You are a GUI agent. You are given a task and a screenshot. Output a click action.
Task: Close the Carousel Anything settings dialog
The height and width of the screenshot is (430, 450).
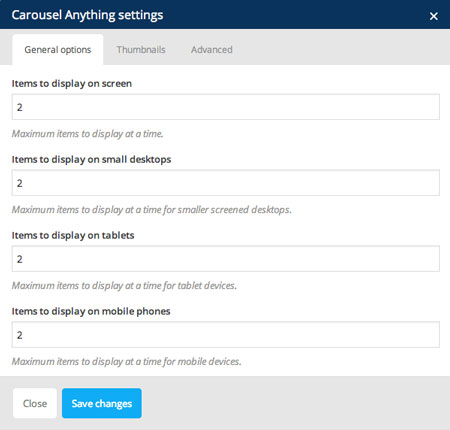pyautogui.click(x=433, y=16)
